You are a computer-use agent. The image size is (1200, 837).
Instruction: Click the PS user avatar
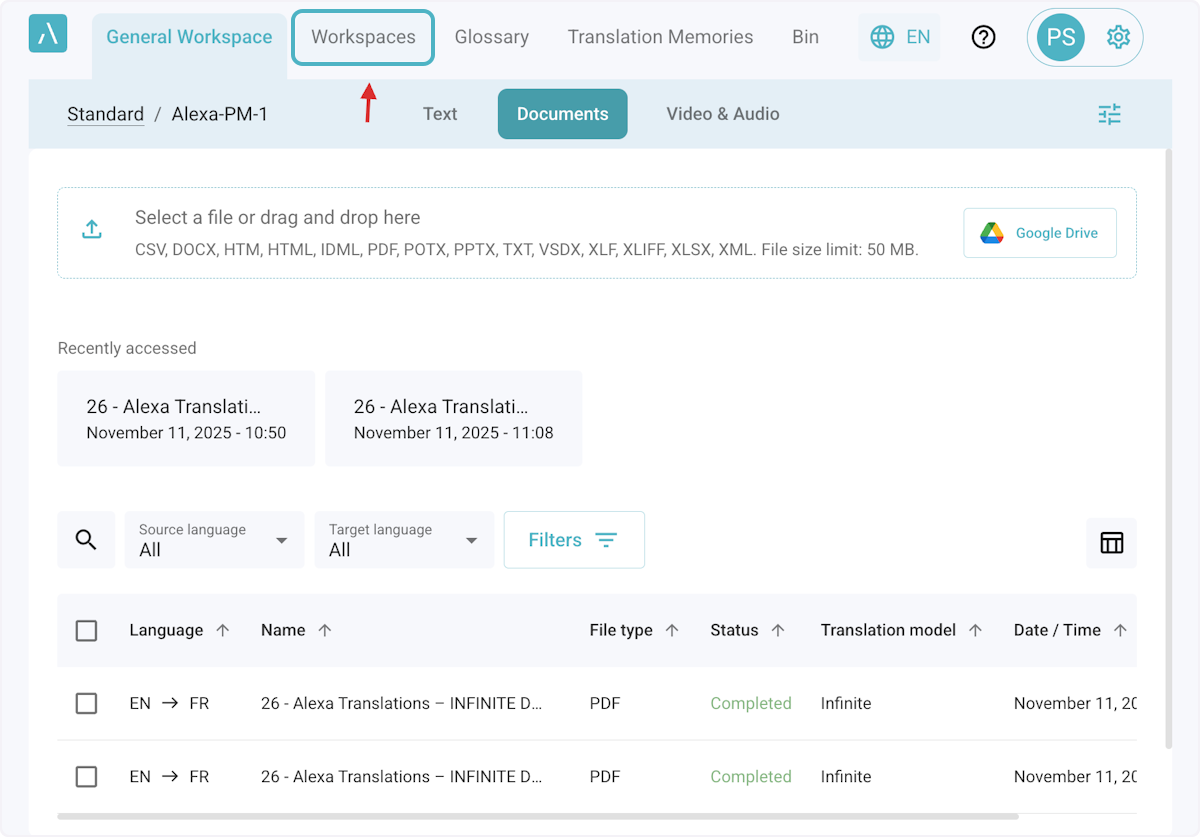click(x=1060, y=38)
